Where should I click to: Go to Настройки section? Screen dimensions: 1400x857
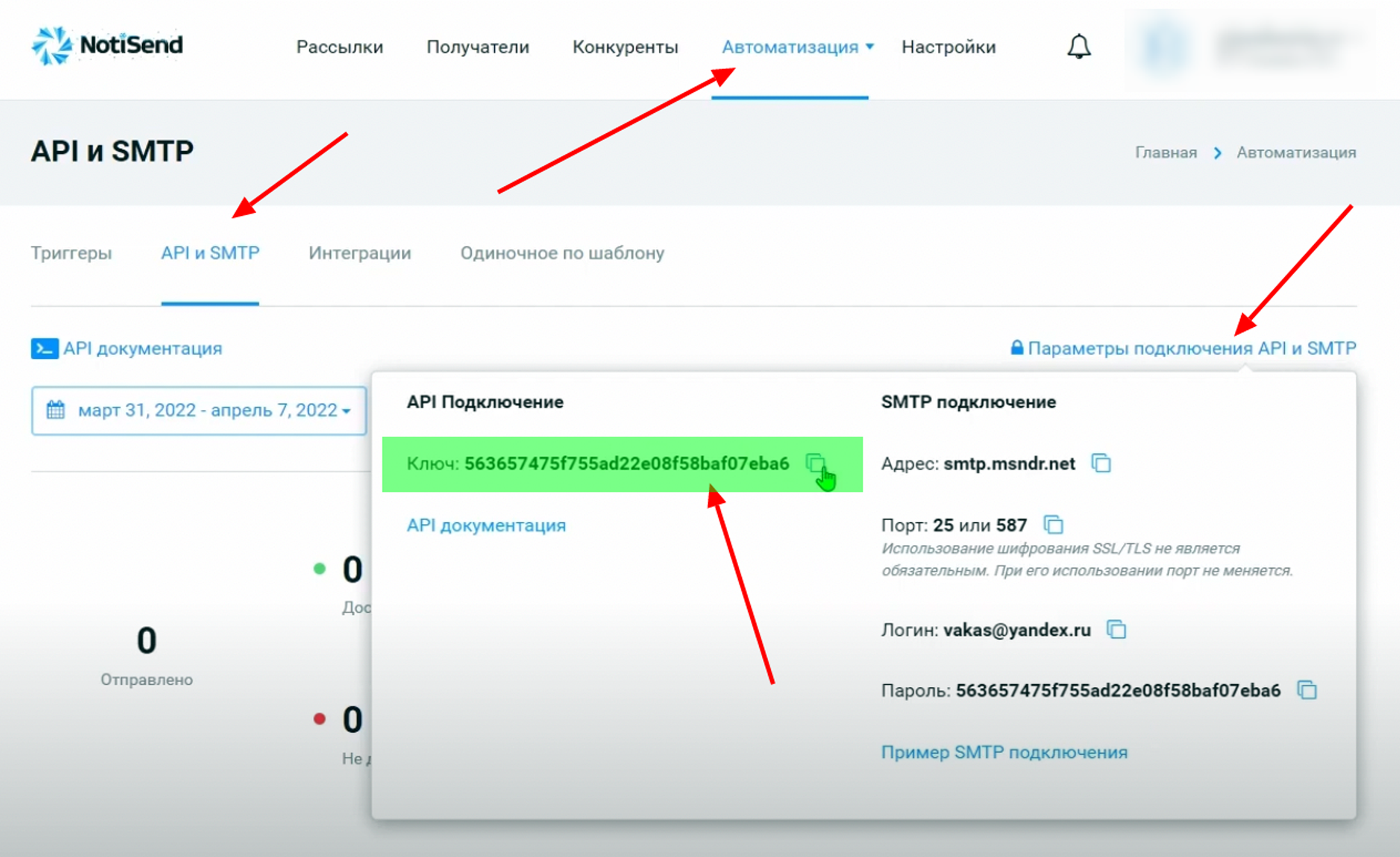point(948,47)
